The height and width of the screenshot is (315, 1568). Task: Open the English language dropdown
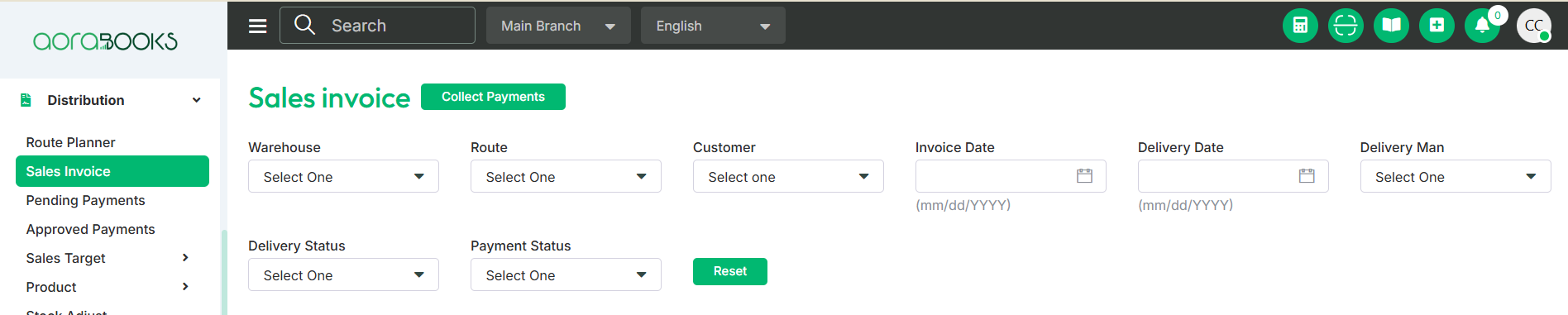(x=713, y=26)
